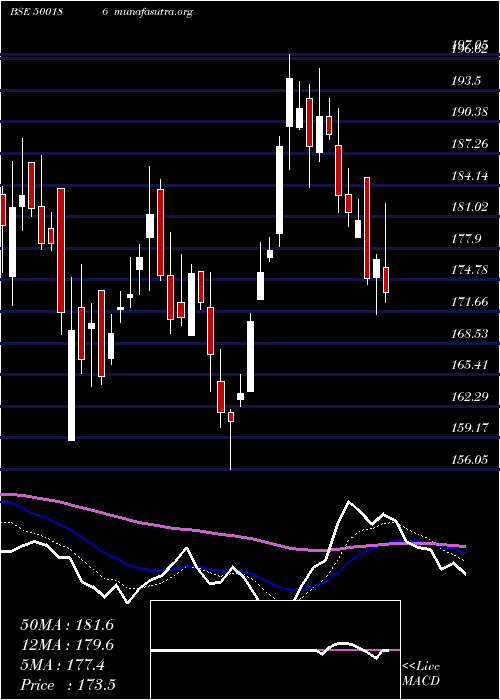Click the 165.41 price axis label

point(470,365)
